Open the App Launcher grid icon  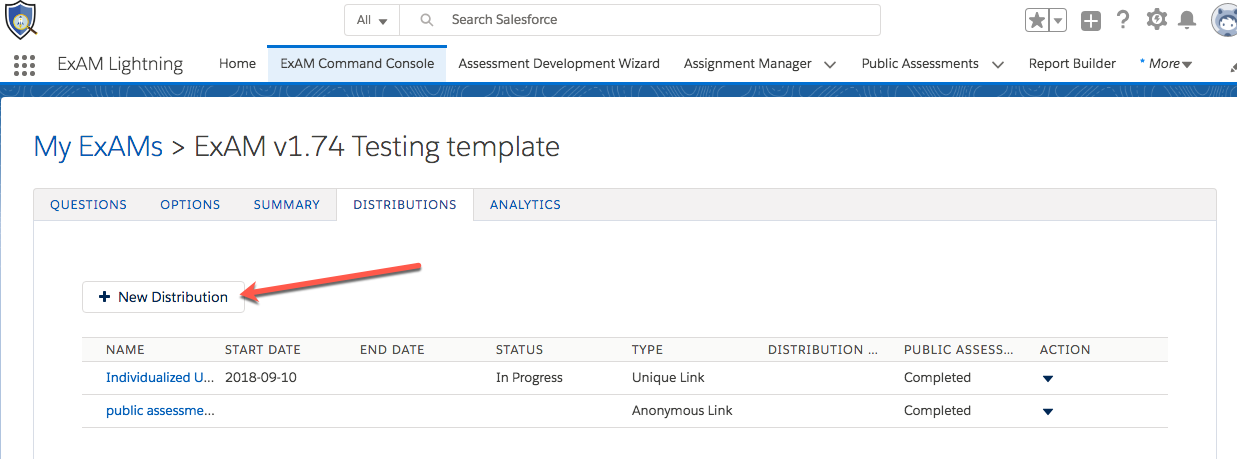click(x=25, y=65)
